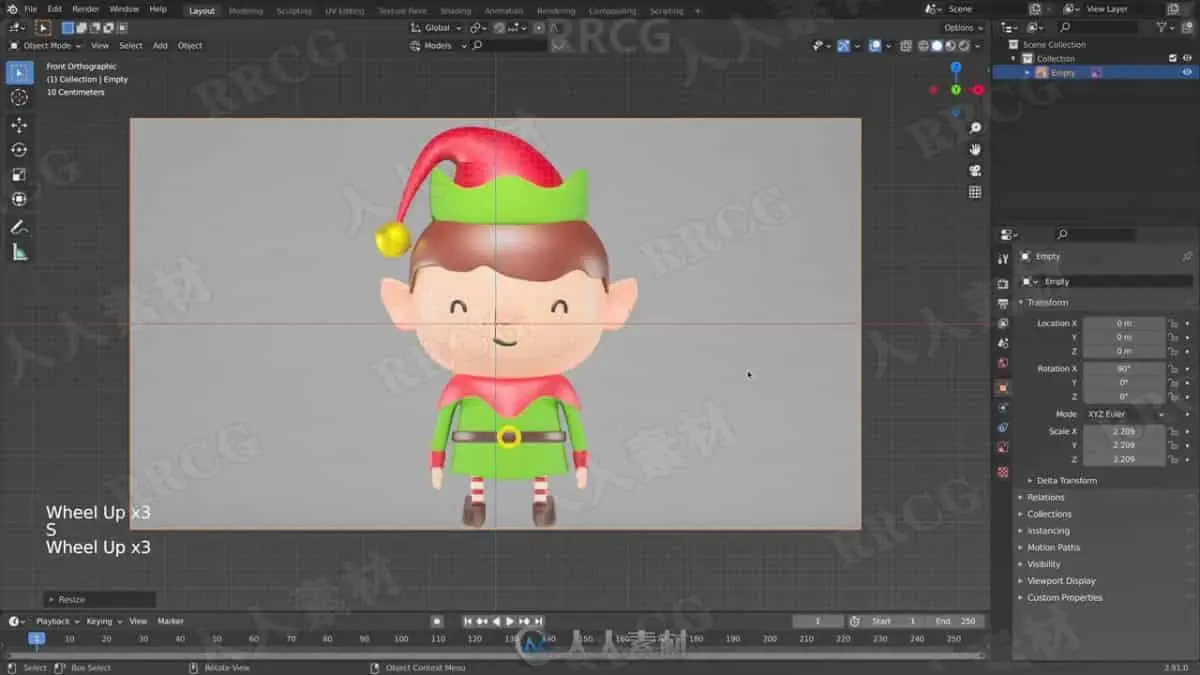
Task: Open the Output properties tab
Action: 1003,303
